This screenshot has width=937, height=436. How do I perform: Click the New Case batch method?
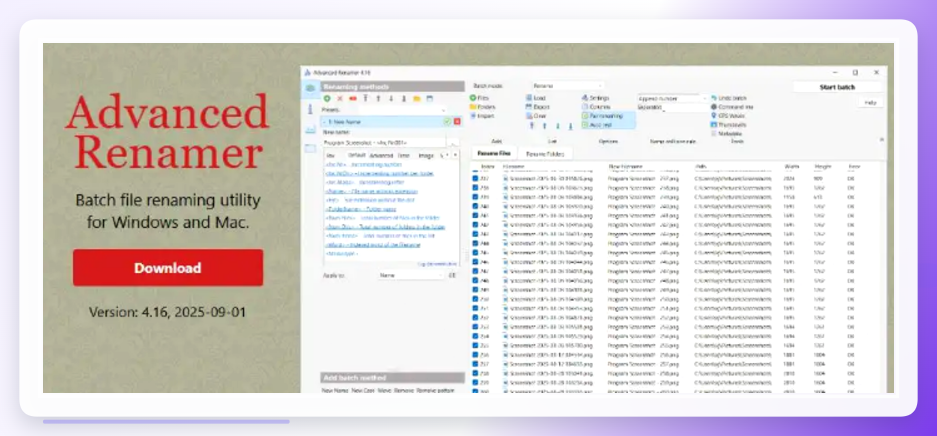tap(362, 390)
